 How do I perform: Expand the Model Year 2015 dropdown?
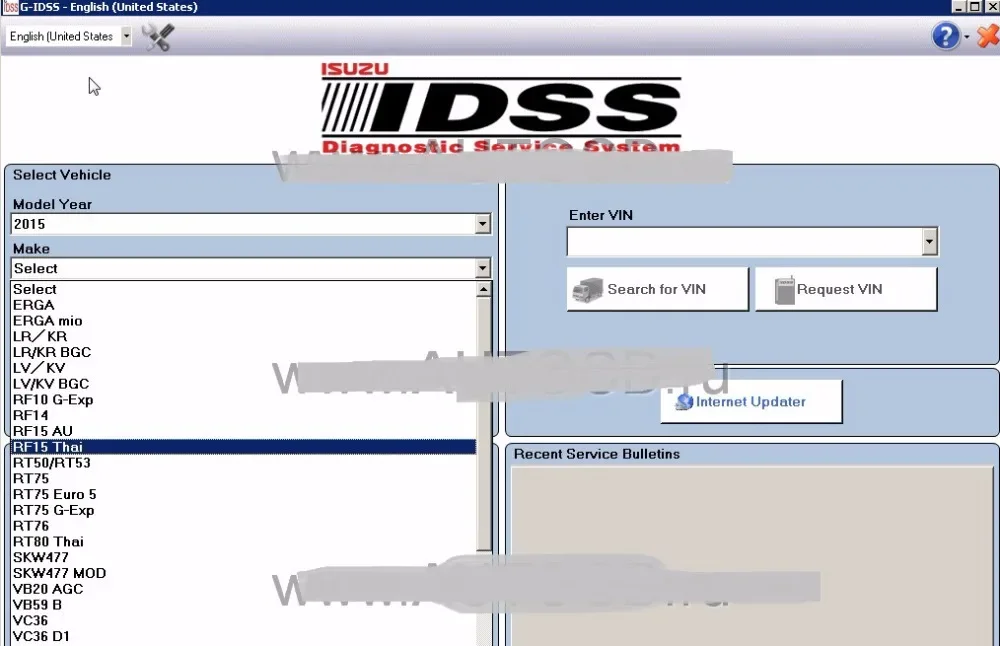[x=482, y=224]
